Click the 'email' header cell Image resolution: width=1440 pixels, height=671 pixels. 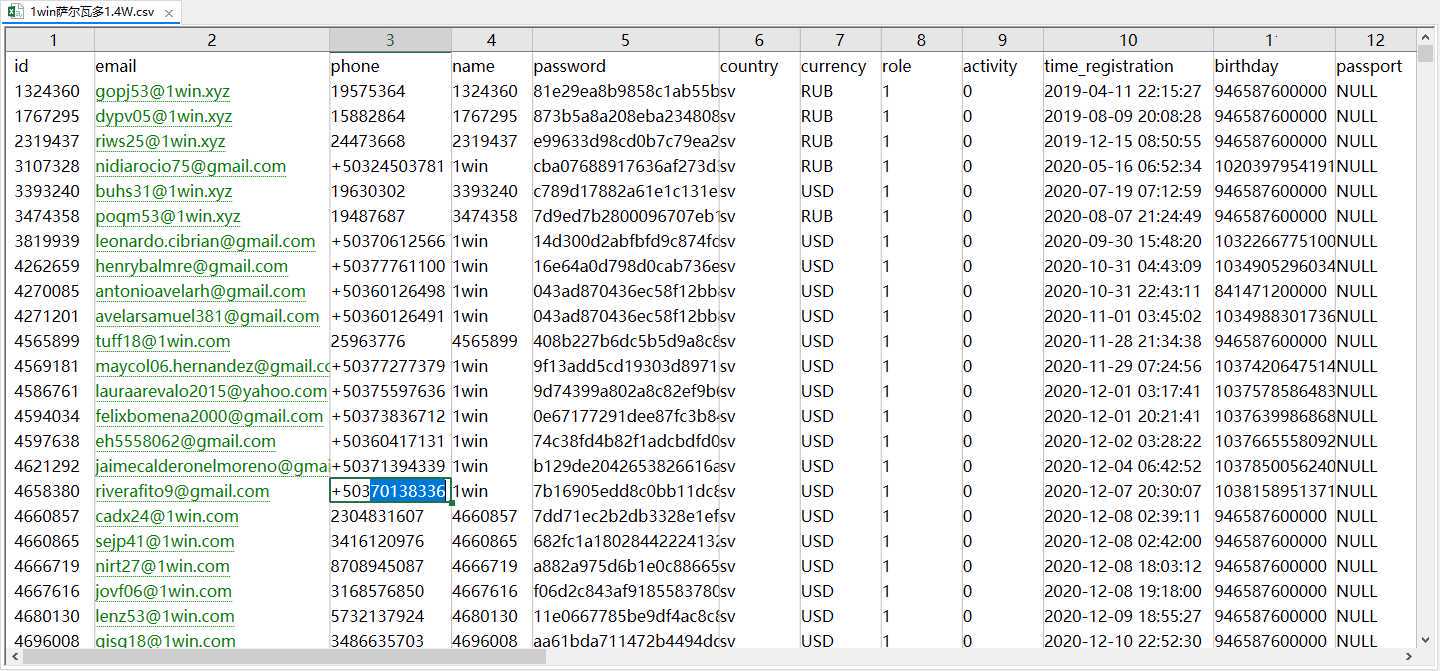tap(212, 66)
